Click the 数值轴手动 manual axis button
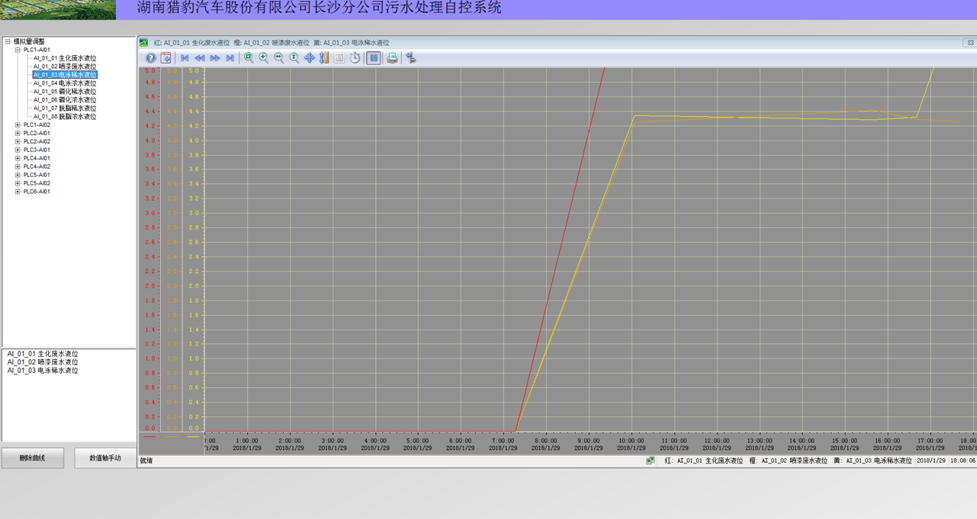 coord(105,458)
